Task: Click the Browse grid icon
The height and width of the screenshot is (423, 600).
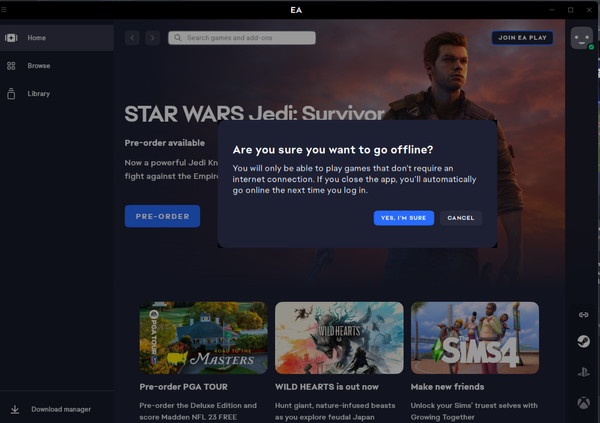Action: click(x=11, y=66)
